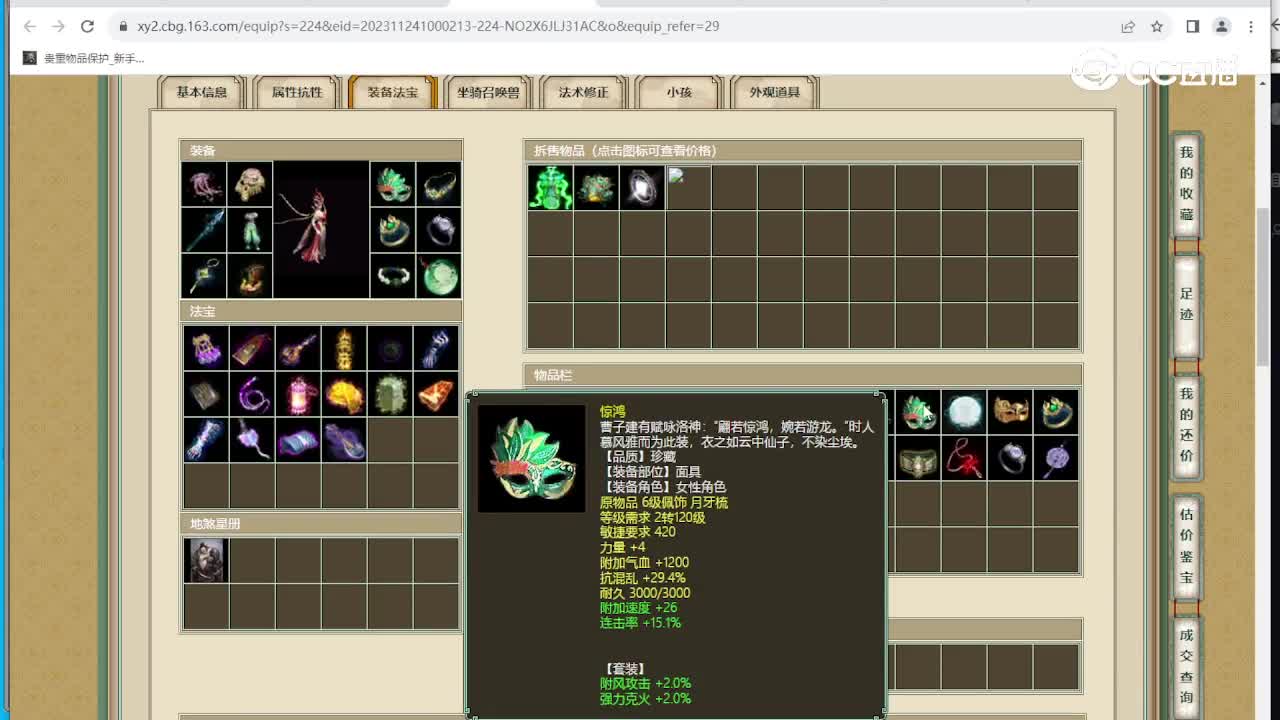Screen dimensions: 1280x720
Task: Click the purple pipa talisman in 法宝
Action: tap(344, 440)
